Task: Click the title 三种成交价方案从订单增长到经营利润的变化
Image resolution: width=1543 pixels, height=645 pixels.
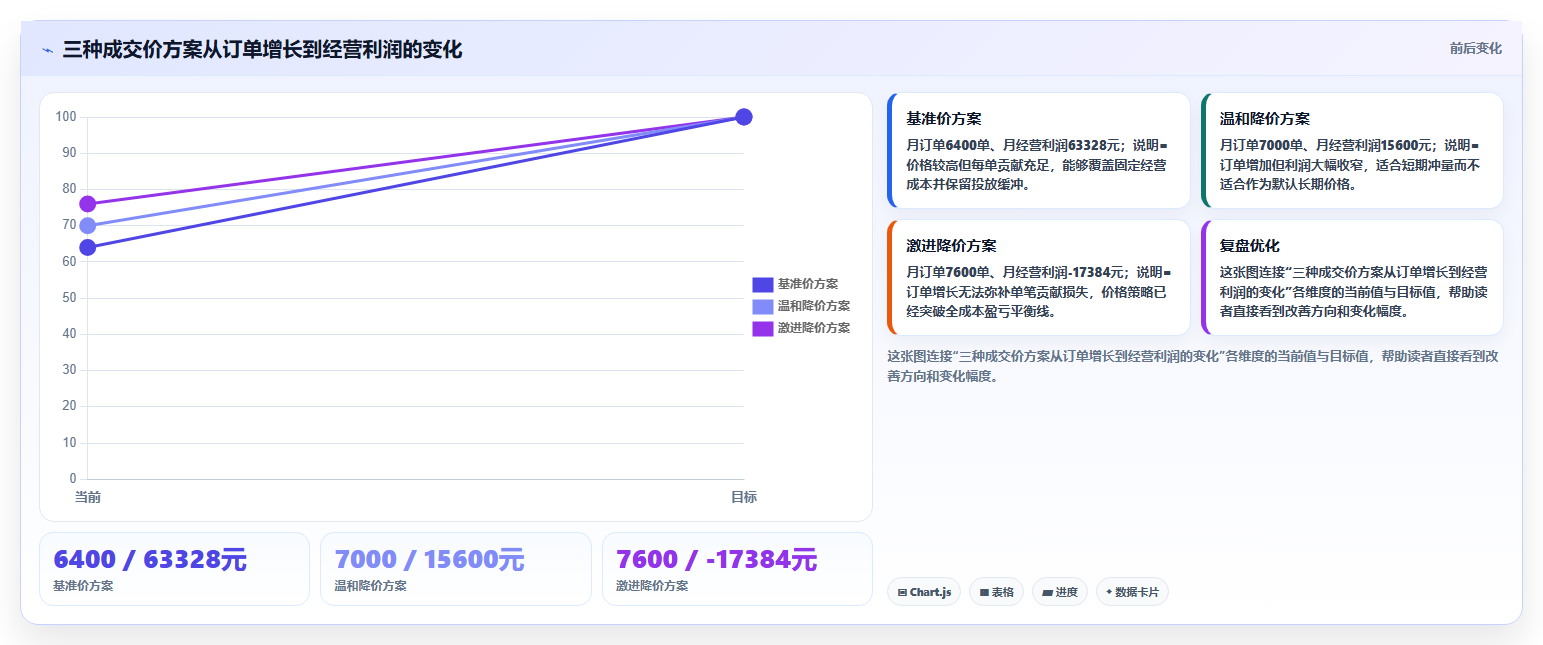Action: click(x=262, y=50)
